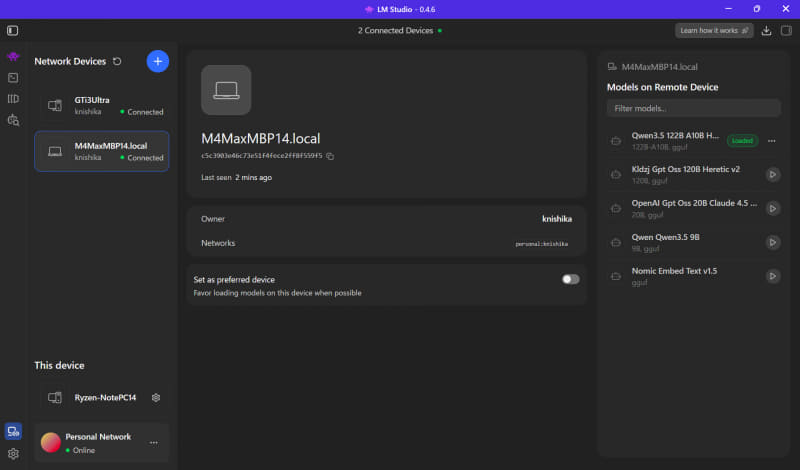
Task: Add a new network device
Action: (158, 61)
